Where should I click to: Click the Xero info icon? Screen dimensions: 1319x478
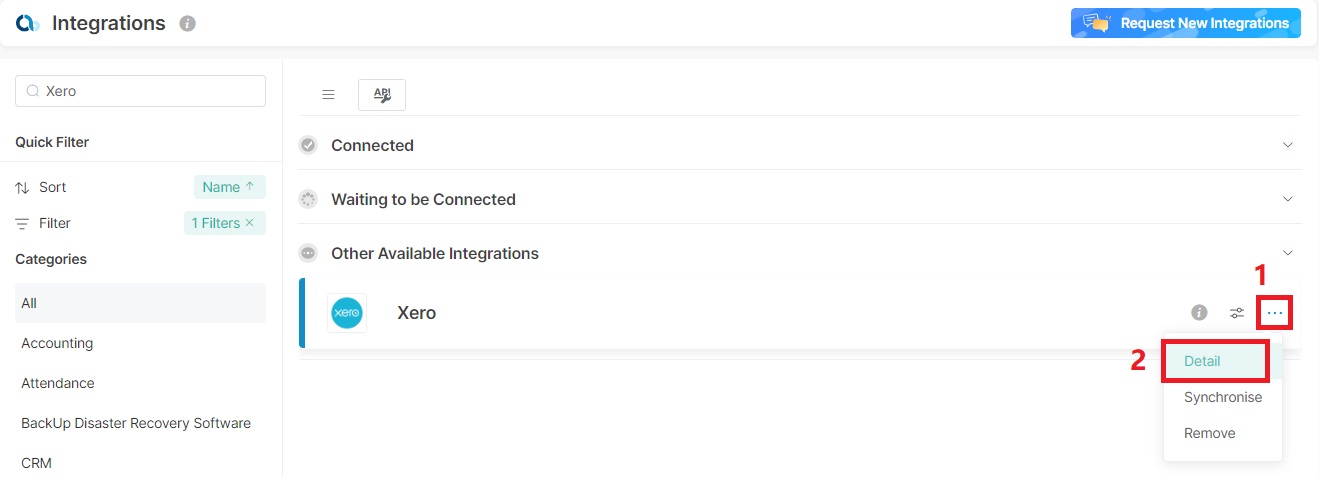1199,313
